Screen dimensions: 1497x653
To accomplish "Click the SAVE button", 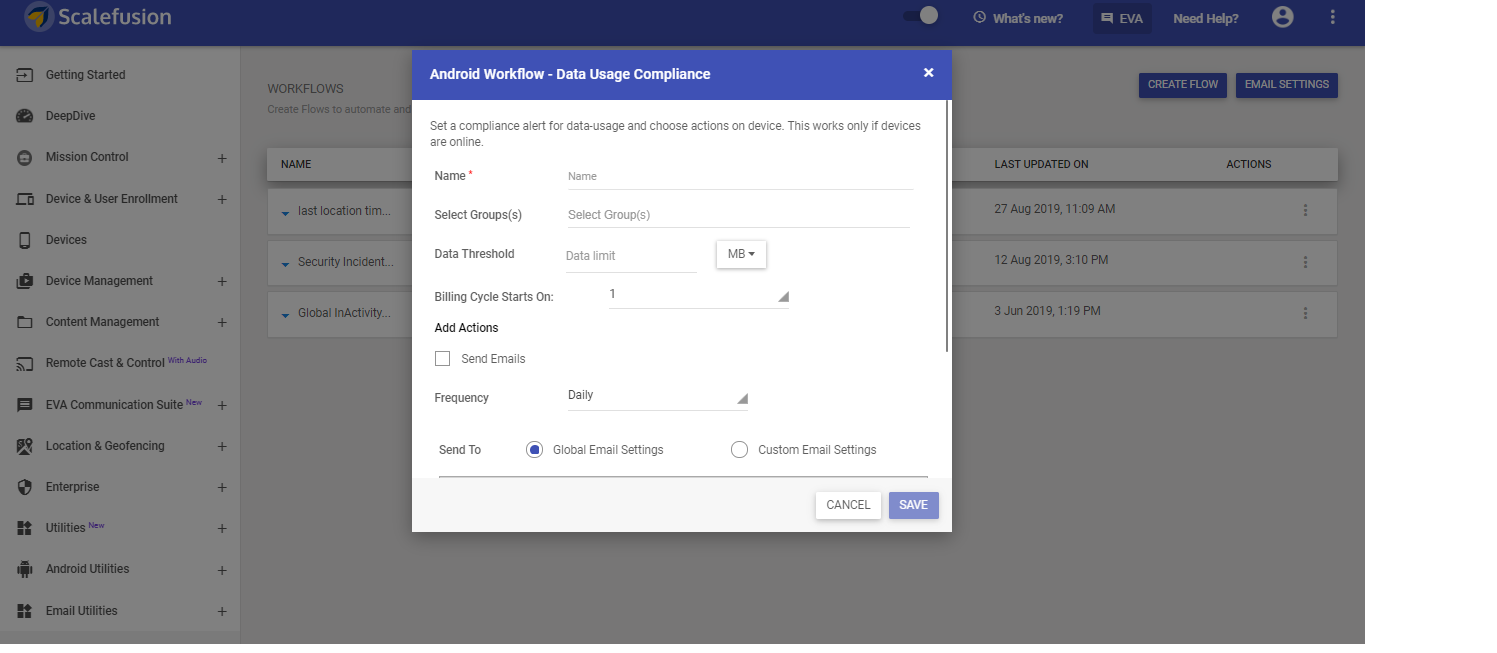I will tap(913, 505).
